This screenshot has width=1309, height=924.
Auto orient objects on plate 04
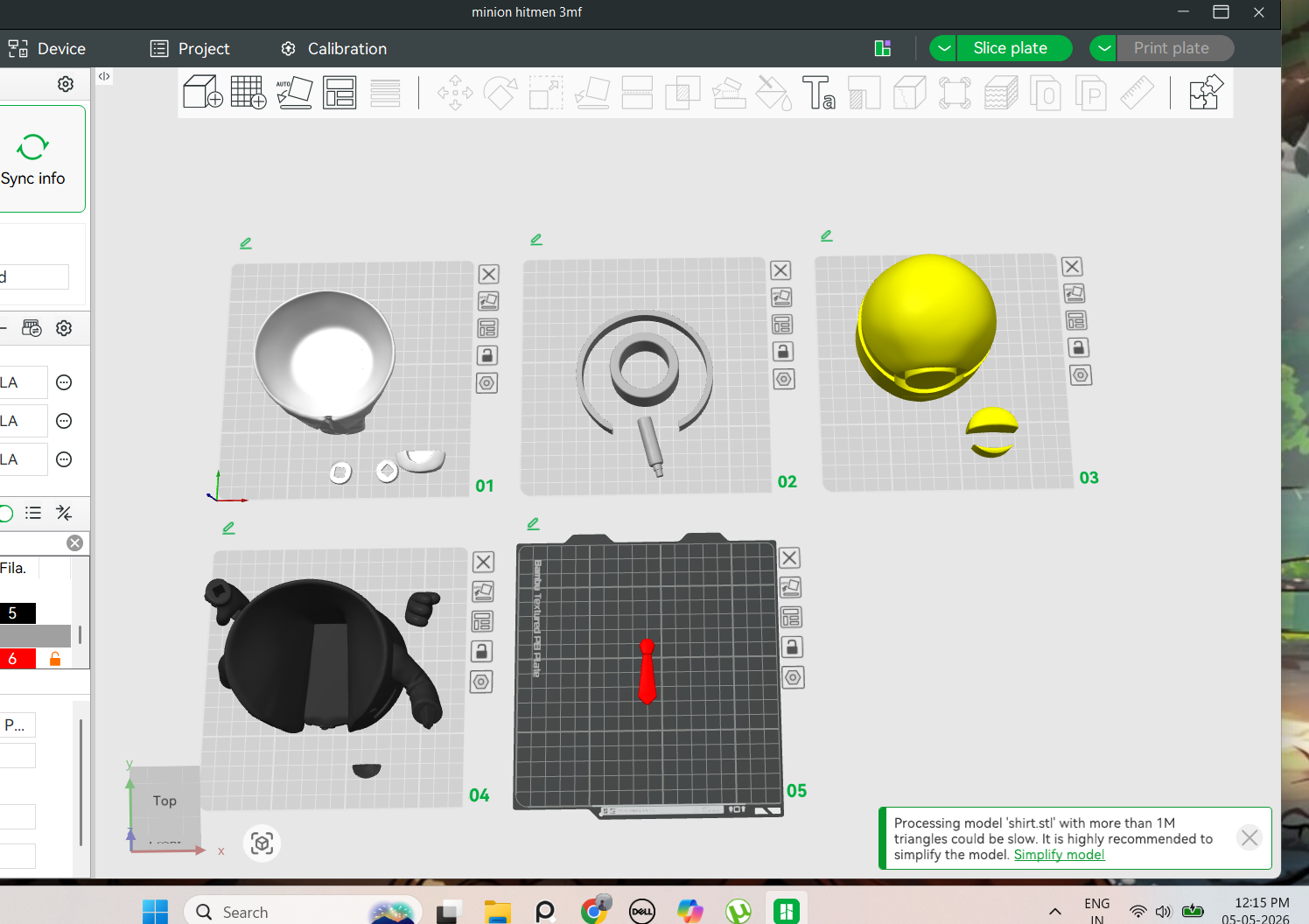tap(482, 591)
